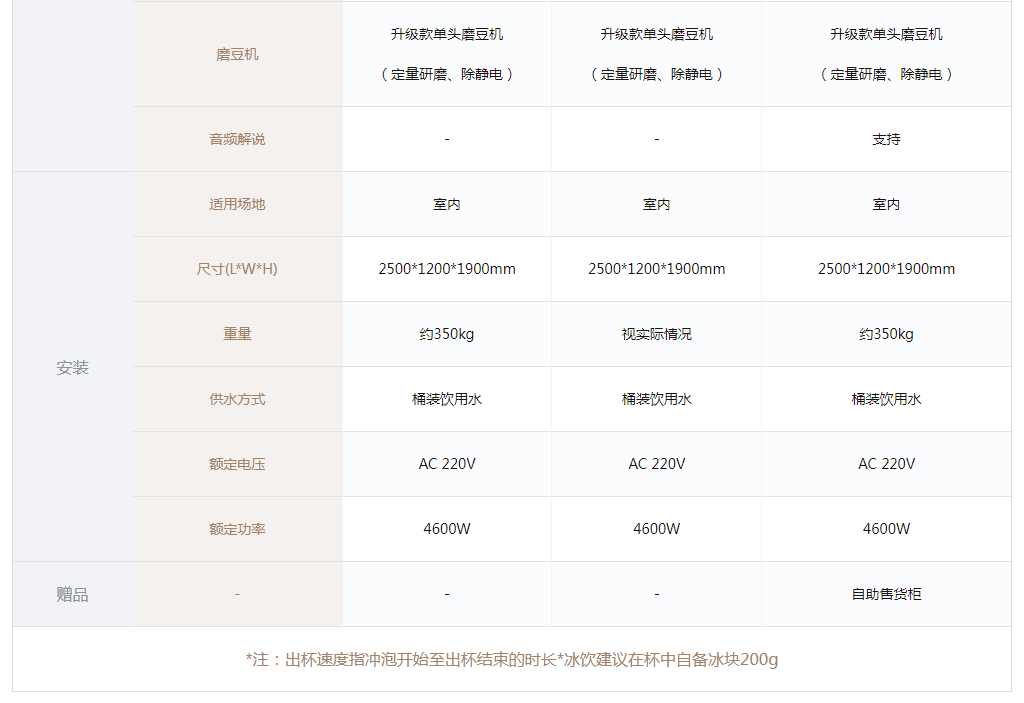Image resolution: width=1024 pixels, height=703 pixels.
Task: Click the 磨豆机 row label
Action: point(237,54)
